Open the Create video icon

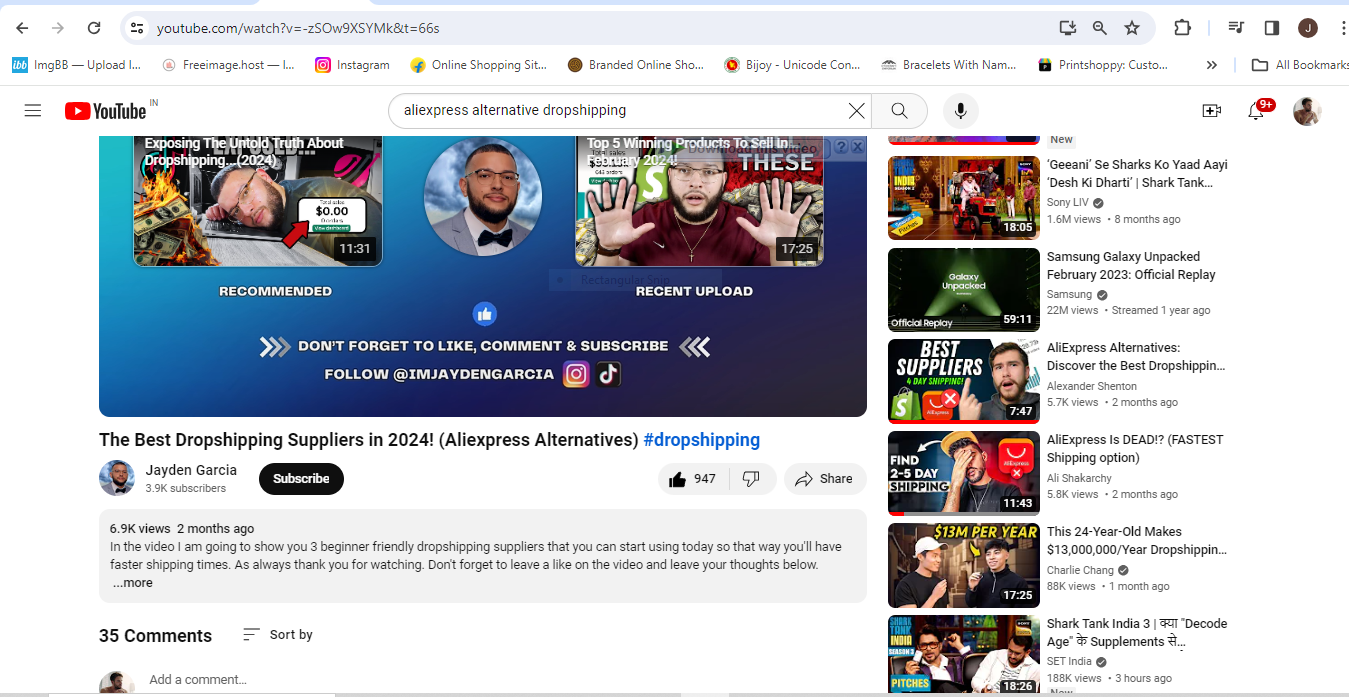click(x=1212, y=111)
